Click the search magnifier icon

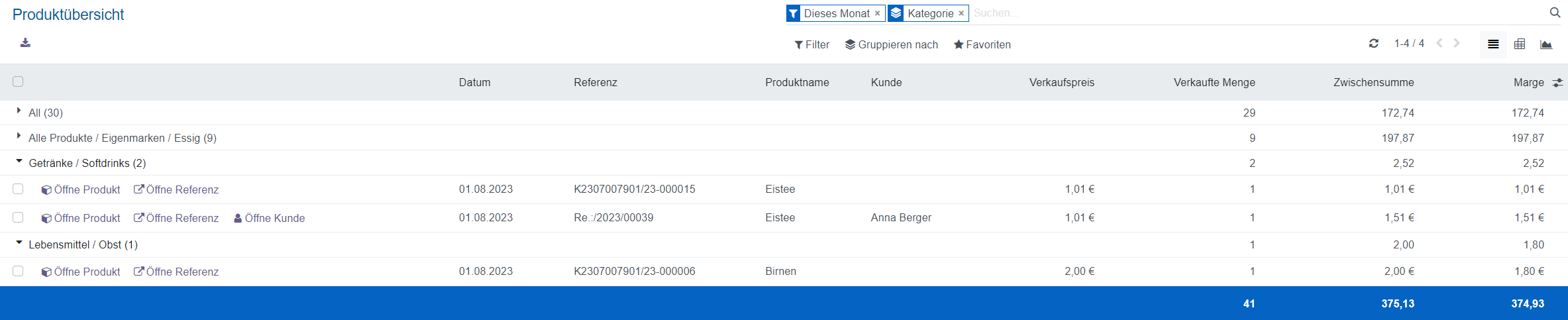[1555, 13]
